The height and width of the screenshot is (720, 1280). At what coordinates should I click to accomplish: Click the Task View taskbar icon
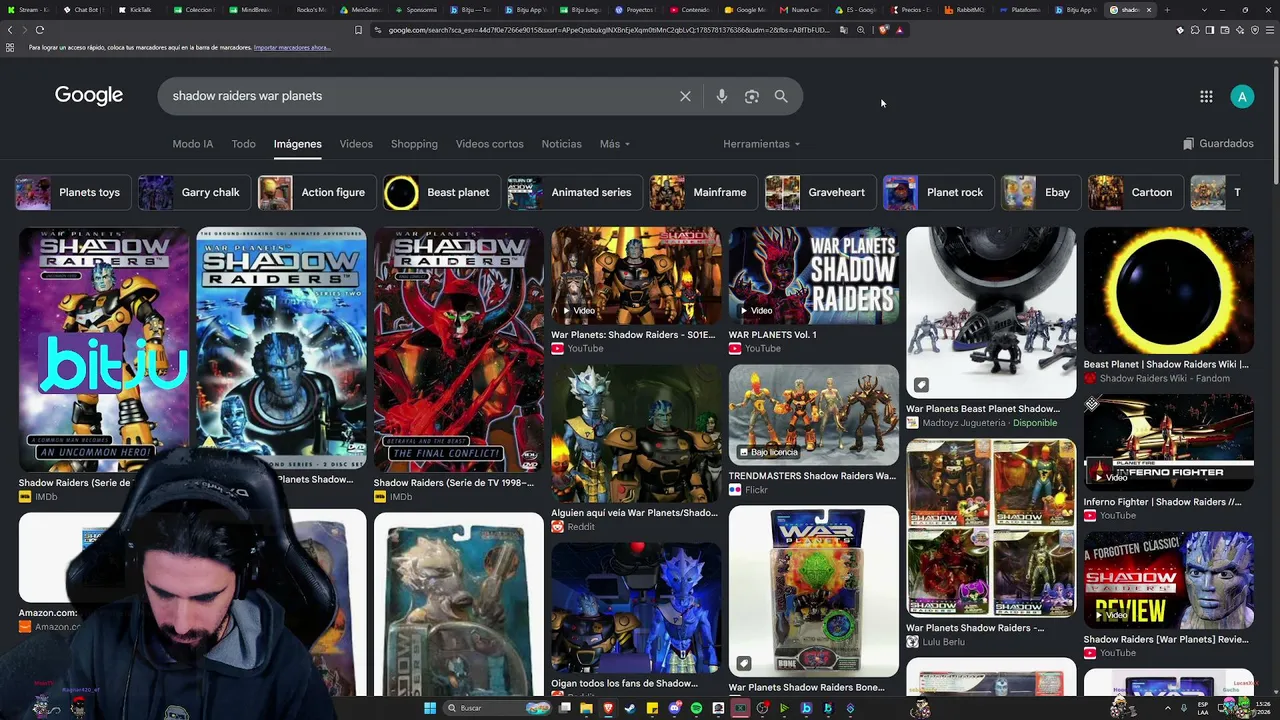565,708
